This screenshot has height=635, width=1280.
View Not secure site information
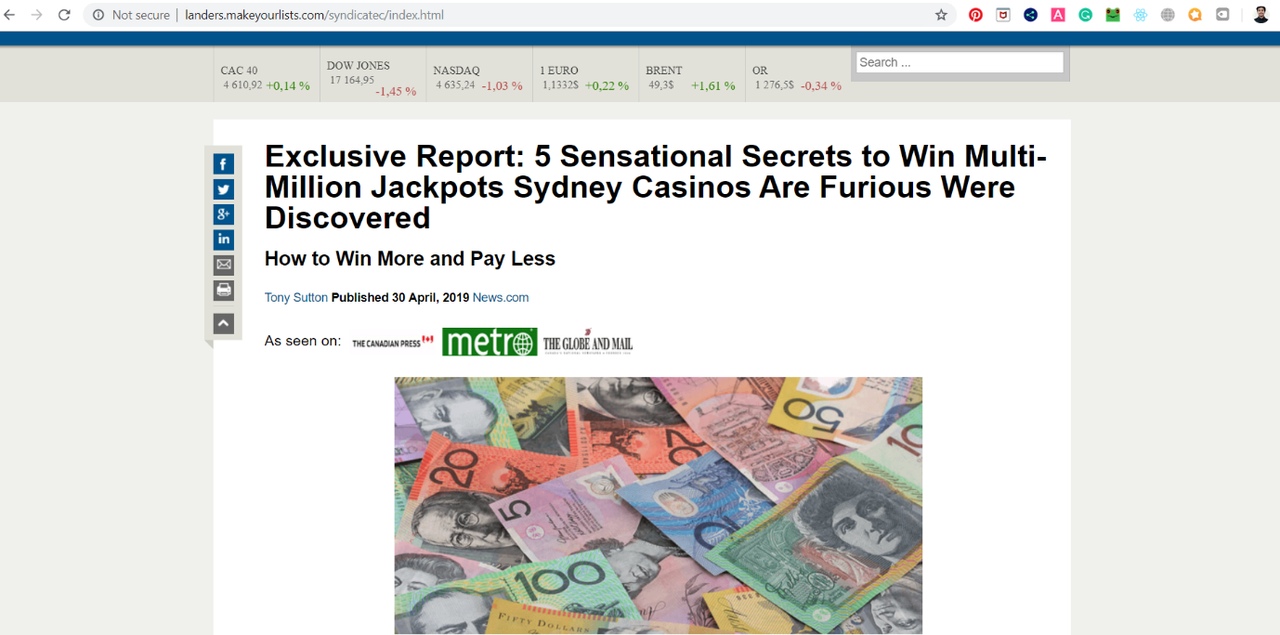[x=131, y=15]
